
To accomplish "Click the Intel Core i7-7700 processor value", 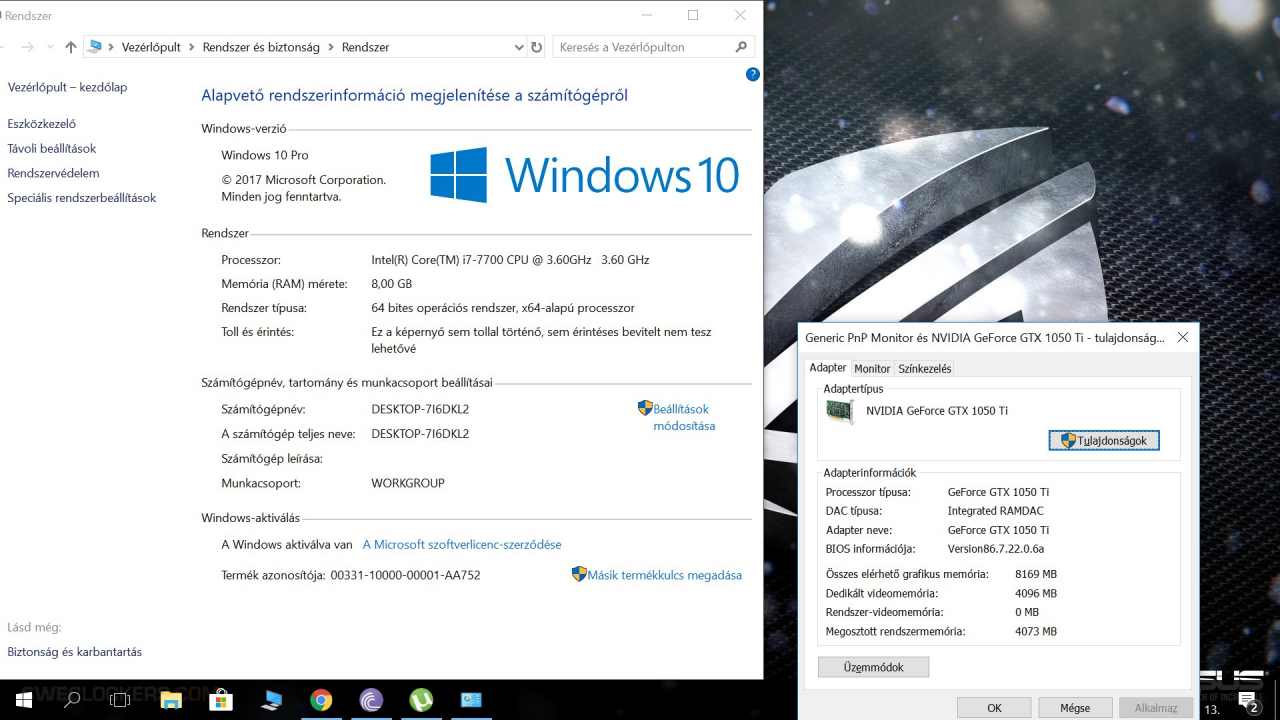I will tap(510, 260).
